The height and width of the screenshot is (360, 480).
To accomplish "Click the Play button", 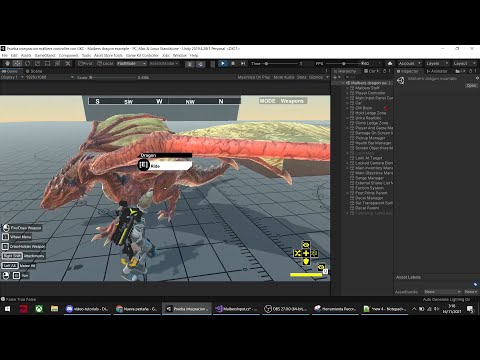I will pyautogui.click(x=223, y=63).
